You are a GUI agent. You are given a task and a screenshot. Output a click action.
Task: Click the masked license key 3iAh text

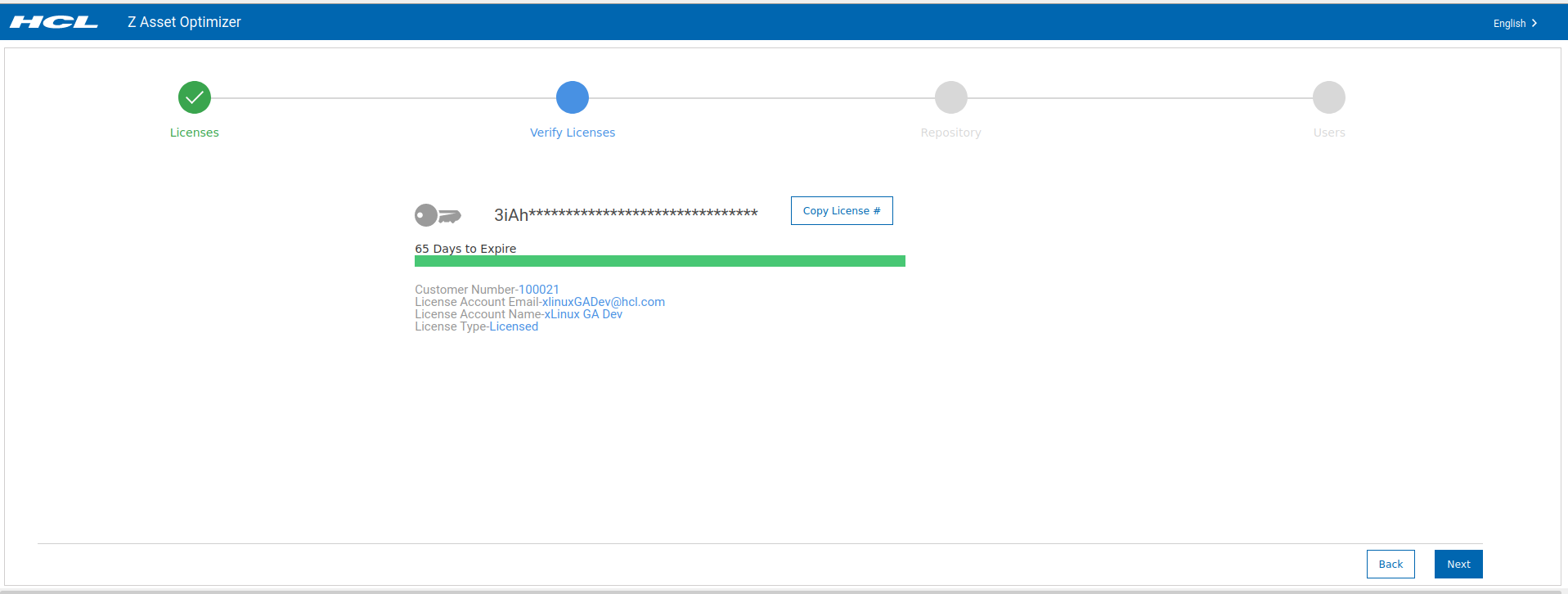point(626,215)
